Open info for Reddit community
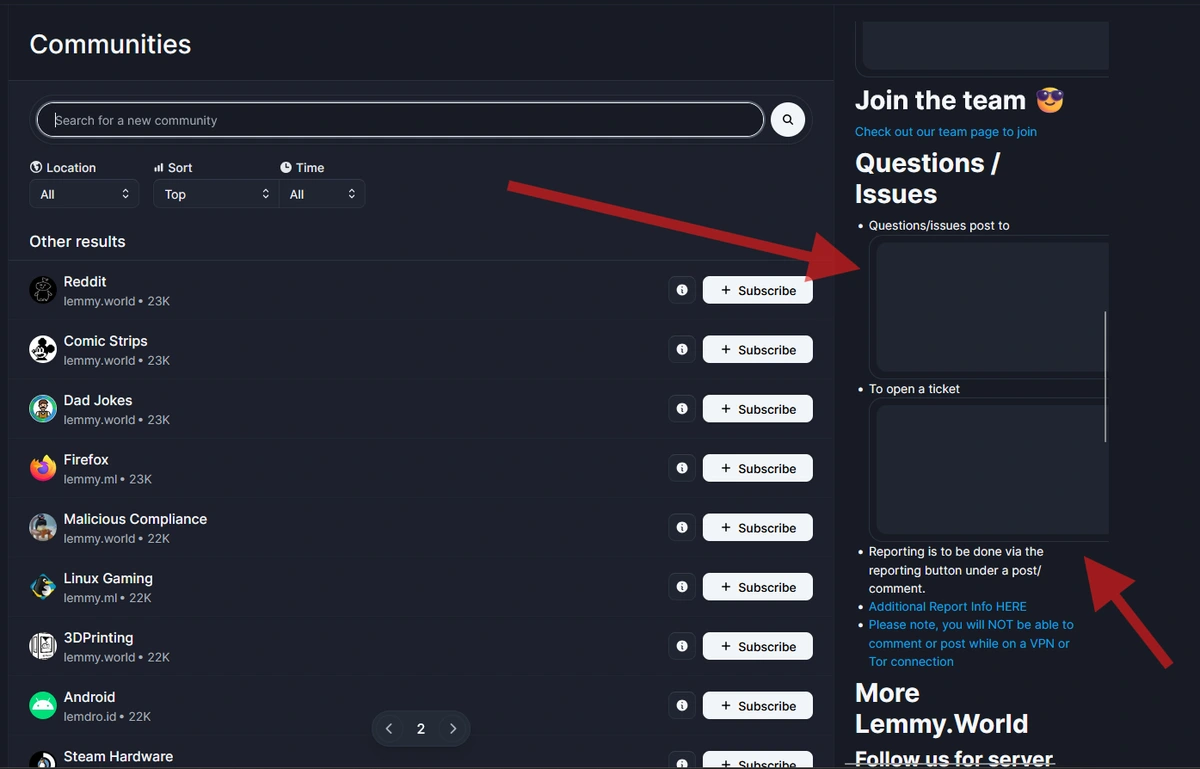 682,290
